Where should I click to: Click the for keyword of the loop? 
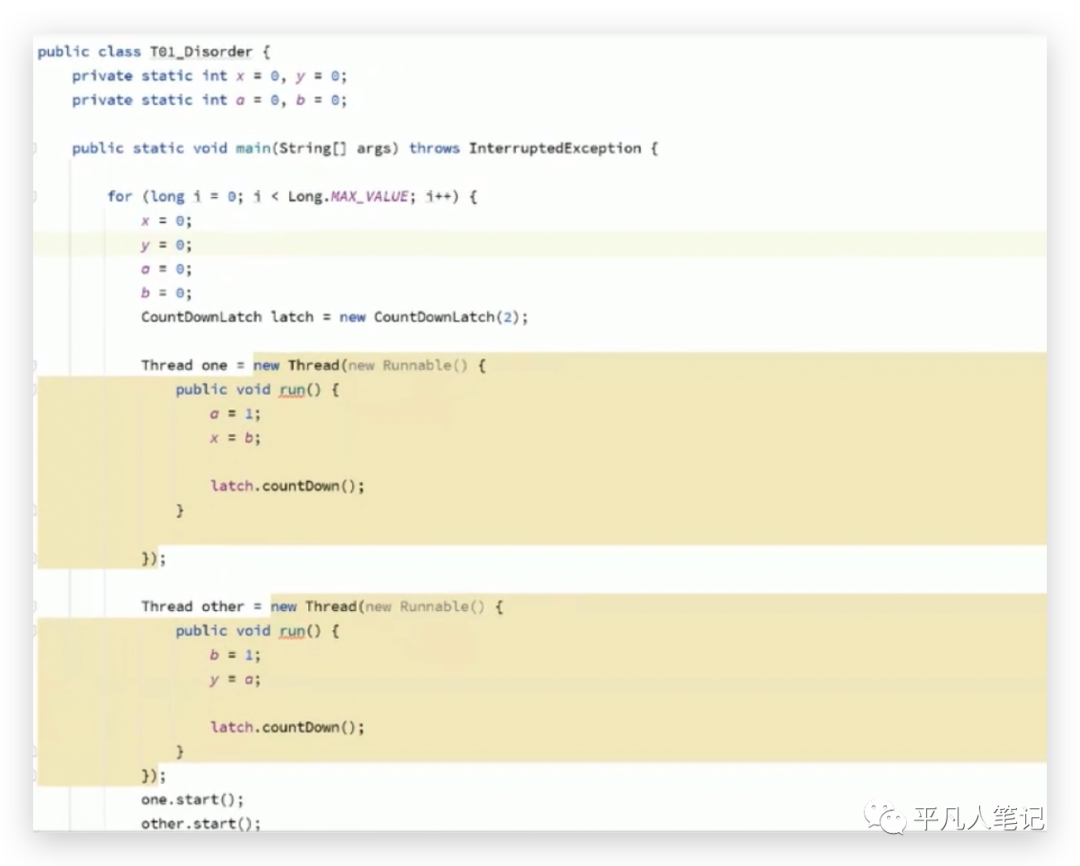tap(119, 196)
